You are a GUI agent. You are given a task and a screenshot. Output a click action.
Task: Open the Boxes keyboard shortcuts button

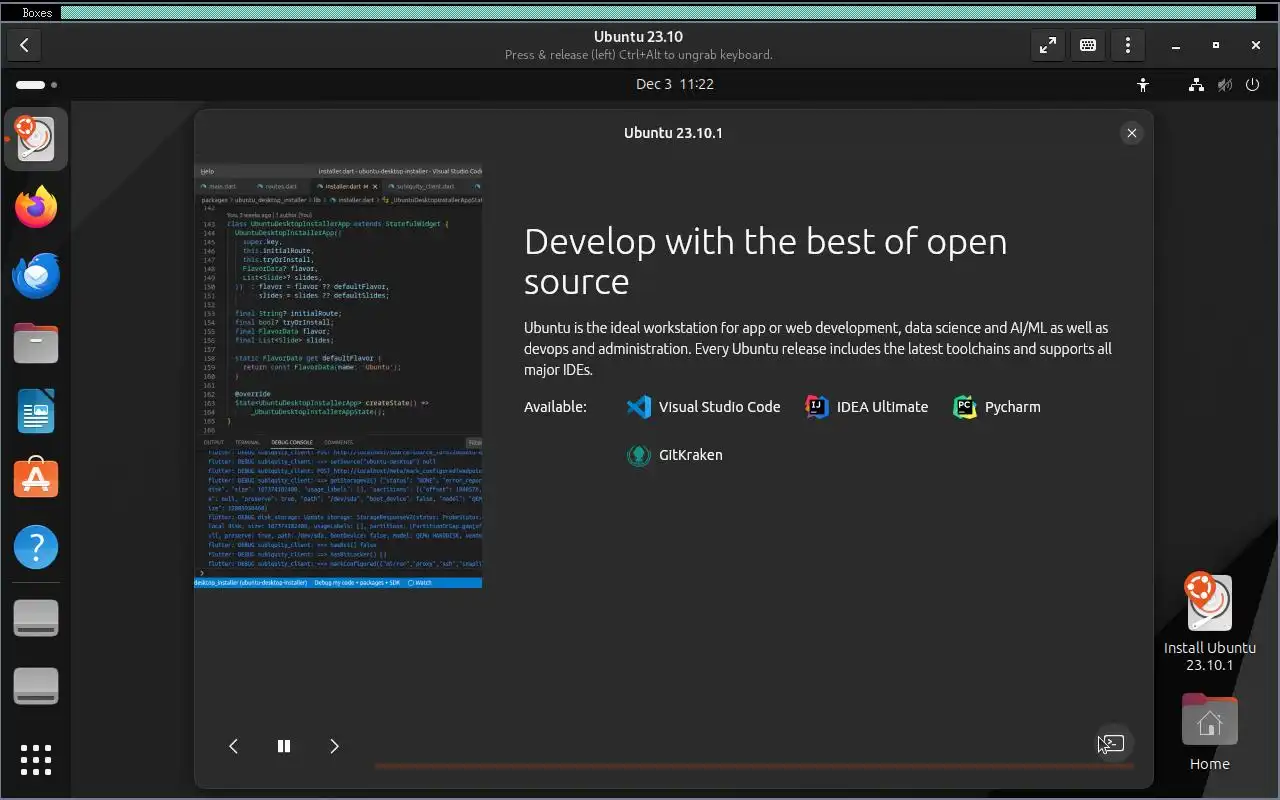[1088, 45]
